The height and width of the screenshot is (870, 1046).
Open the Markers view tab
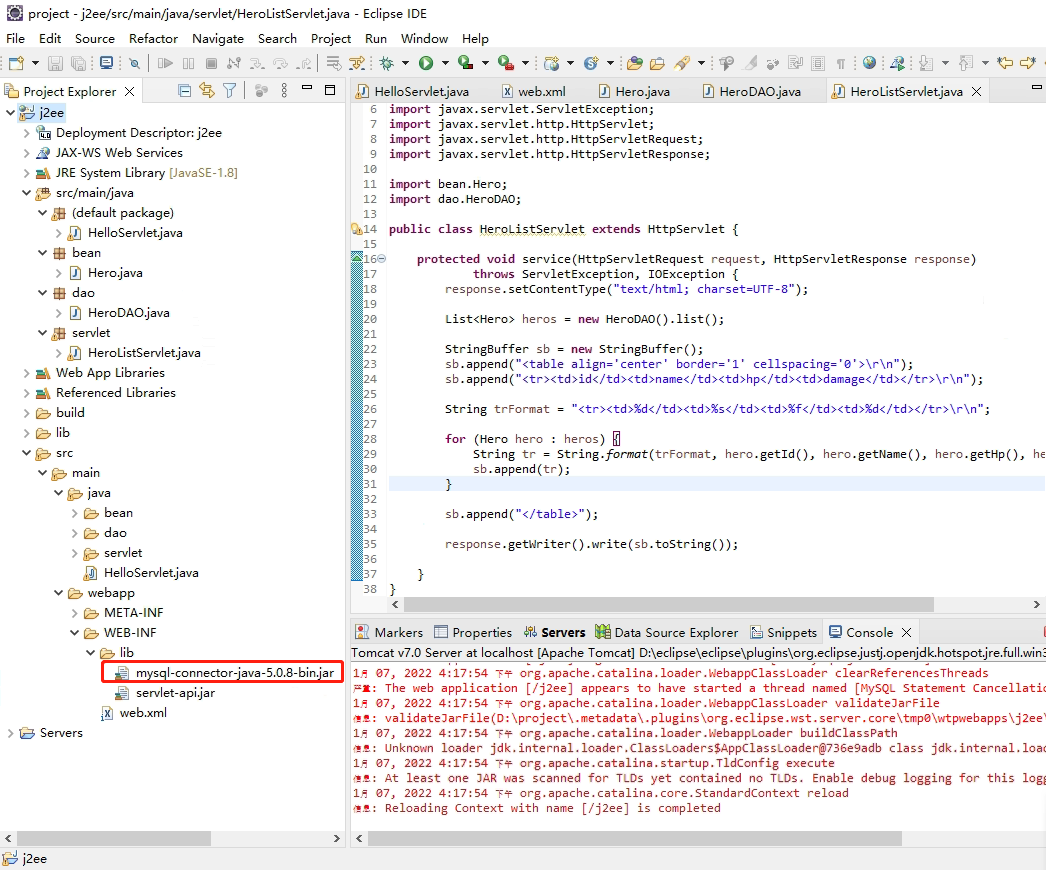390,632
